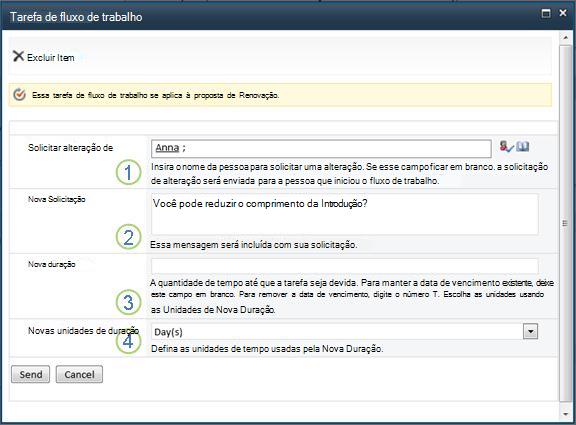Screen dimensions: 576x425
Task: Maximize the Tarefa de fluxo de trabalho dialog
Action: [x=546, y=14]
